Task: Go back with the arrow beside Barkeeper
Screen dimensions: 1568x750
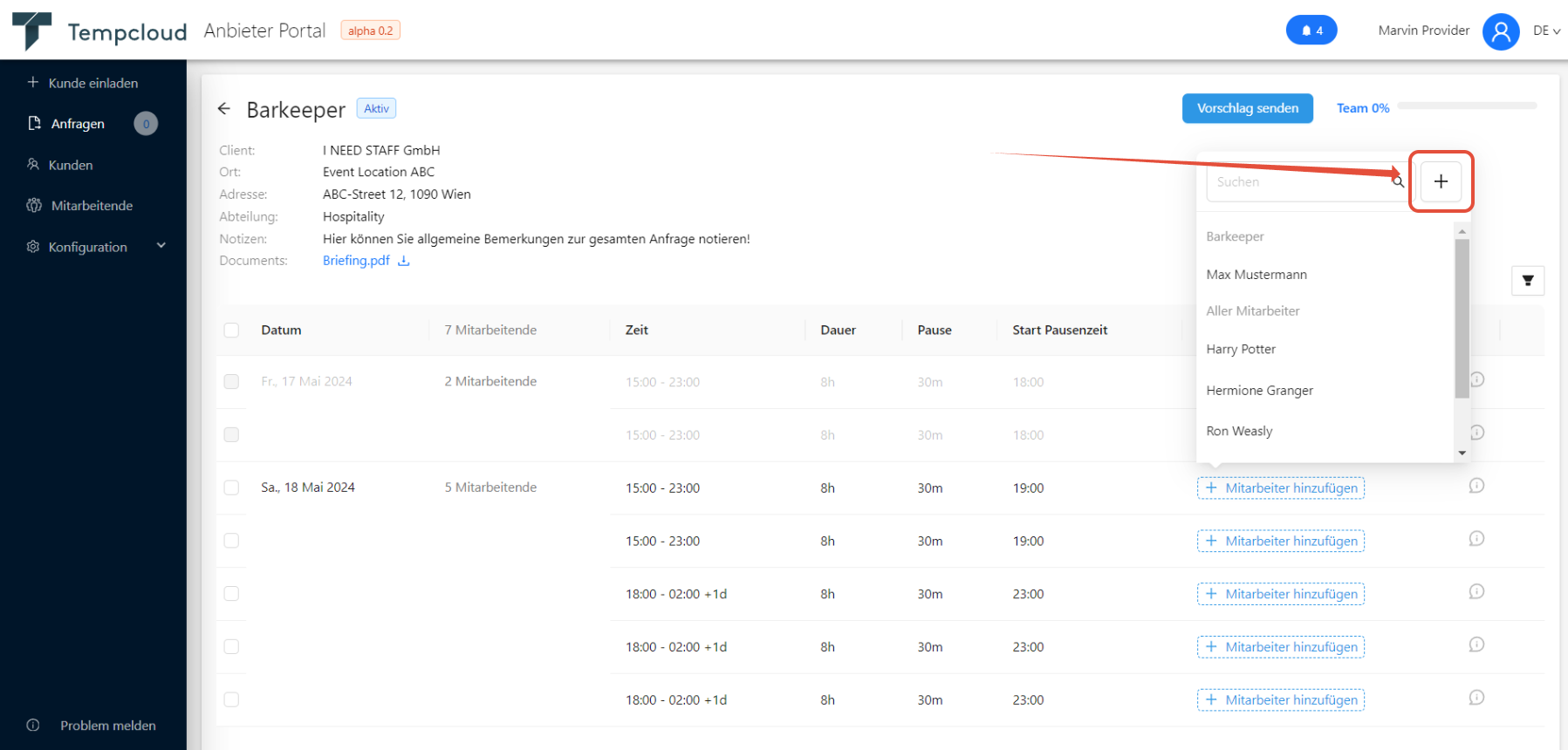Action: pyautogui.click(x=224, y=109)
